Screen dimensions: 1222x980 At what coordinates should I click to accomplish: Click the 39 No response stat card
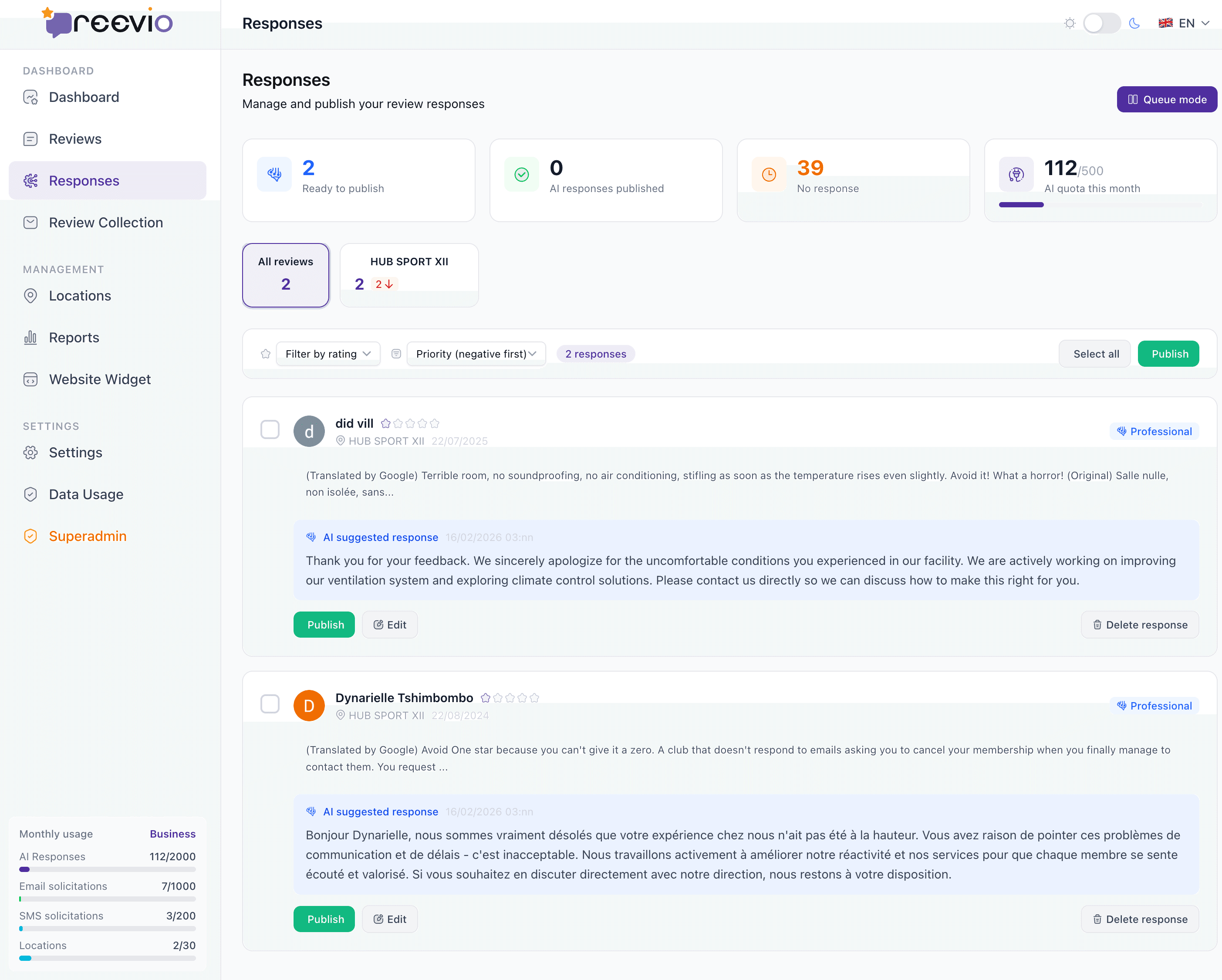click(x=853, y=180)
